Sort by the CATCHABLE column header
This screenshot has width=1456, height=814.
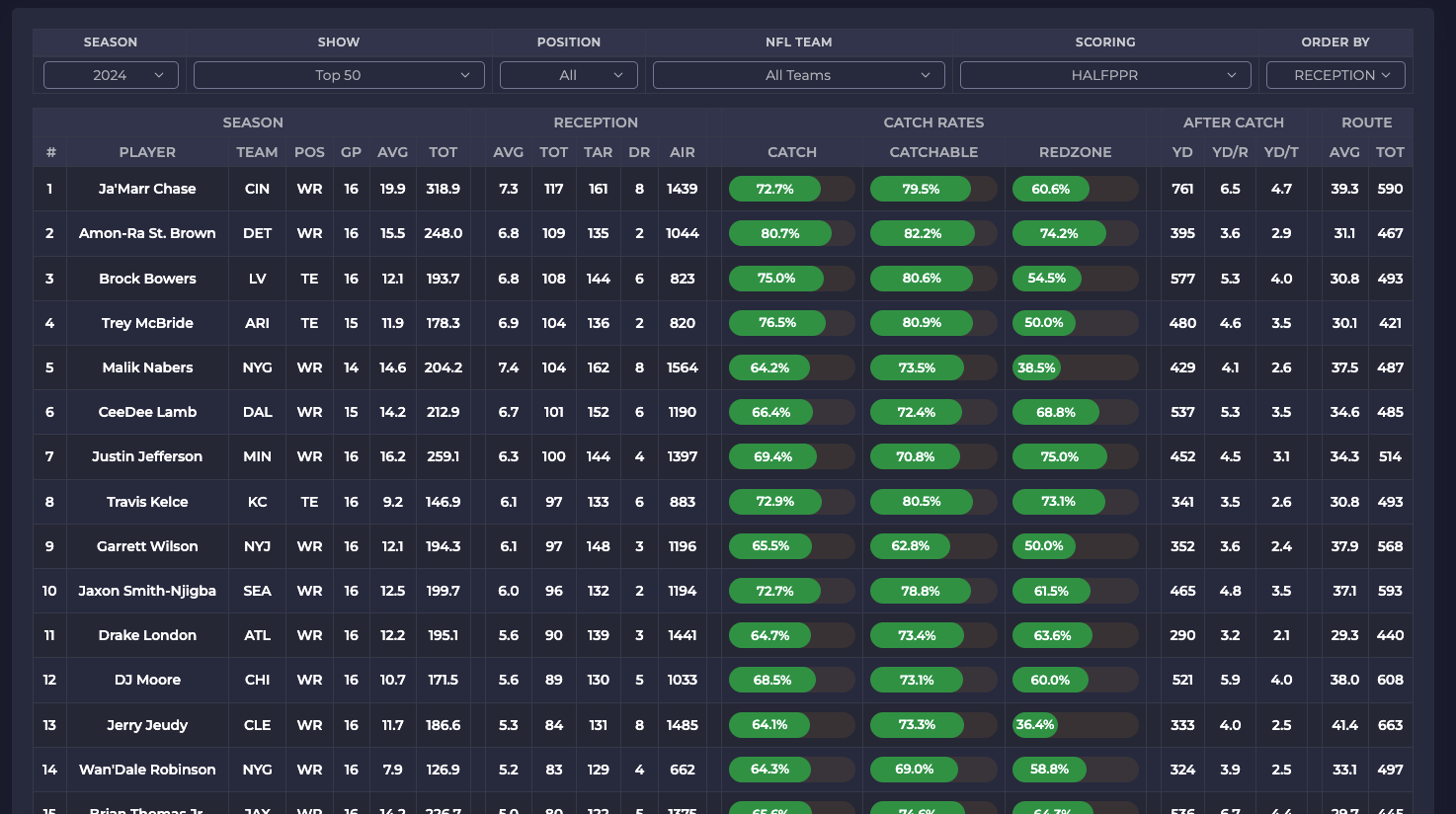tap(933, 152)
